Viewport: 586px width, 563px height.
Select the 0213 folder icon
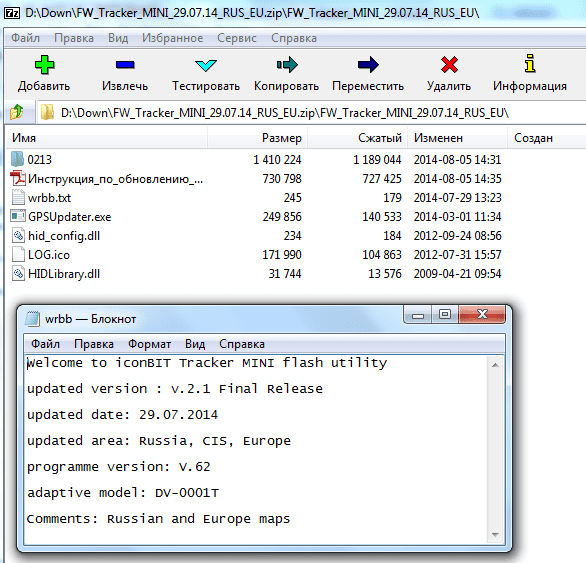click(17, 159)
